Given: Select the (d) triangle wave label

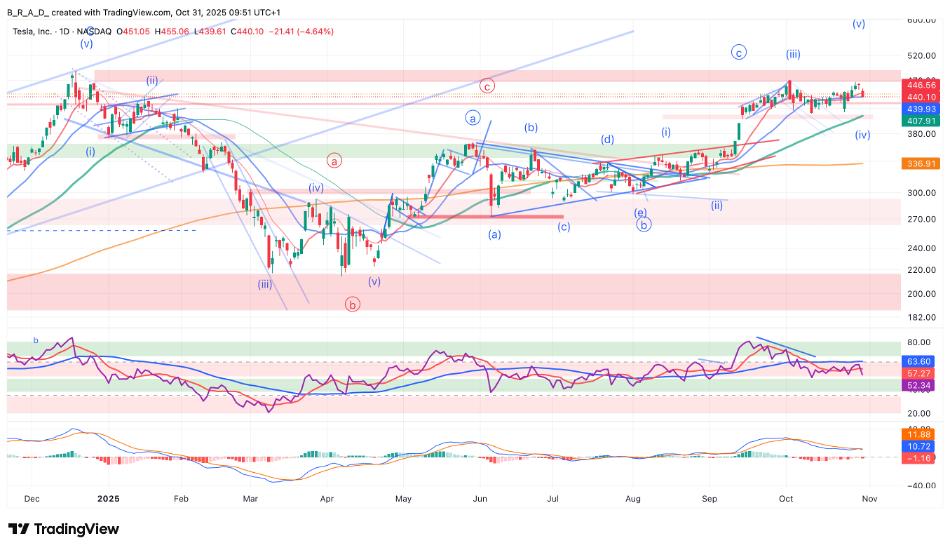Looking at the screenshot, I should coord(607,139).
